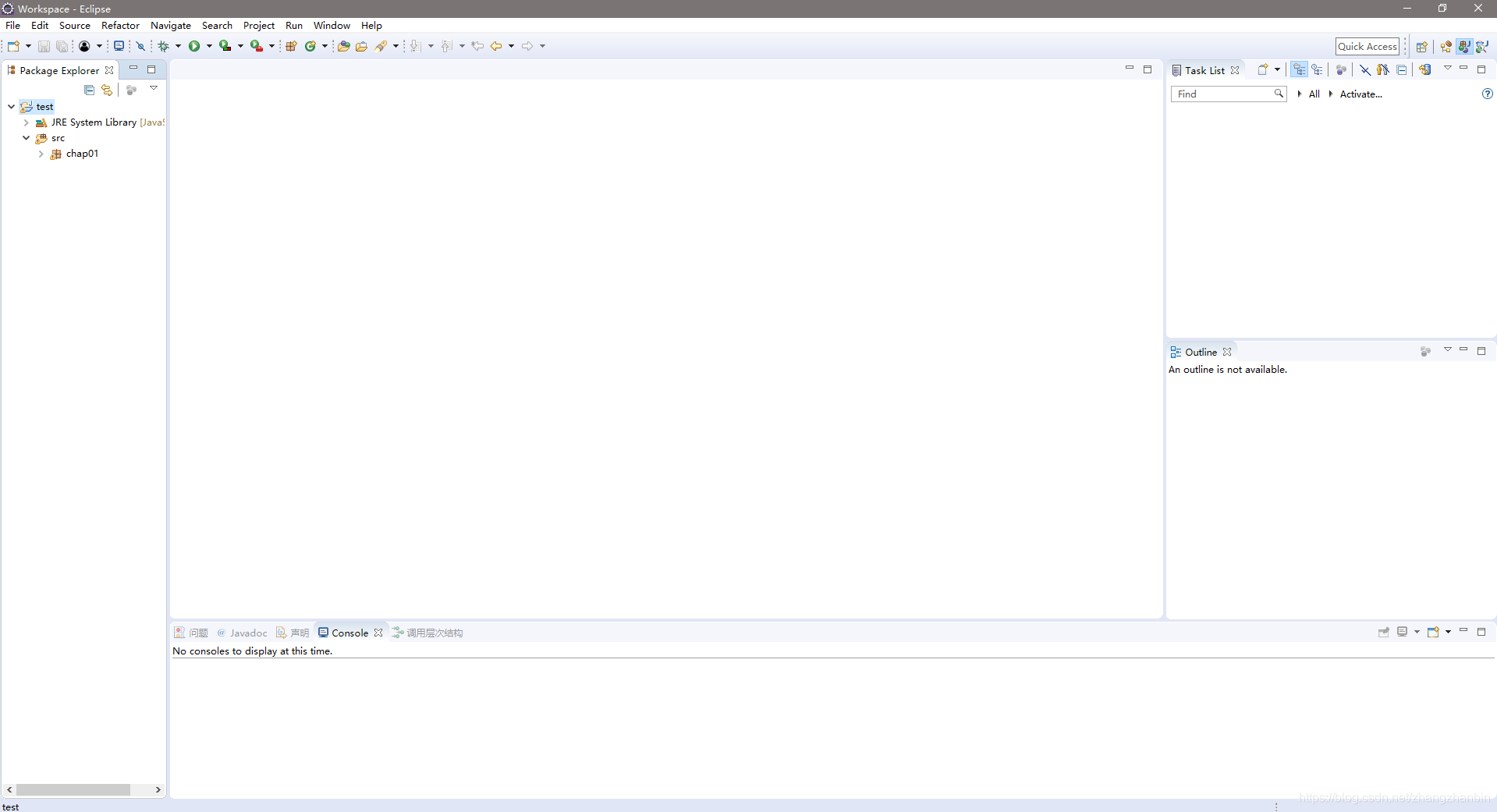Open the Run button dropdown arrow
The height and width of the screenshot is (812, 1497).
pyautogui.click(x=209, y=46)
